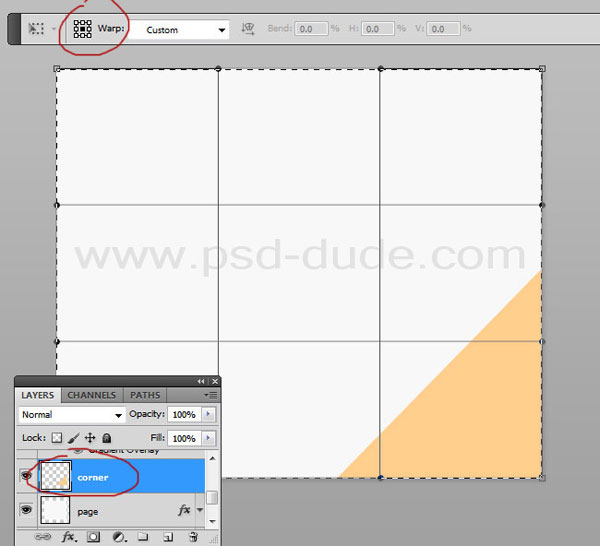Open the Normal blend mode dropdown
This screenshot has height=546, width=600.
(72, 415)
